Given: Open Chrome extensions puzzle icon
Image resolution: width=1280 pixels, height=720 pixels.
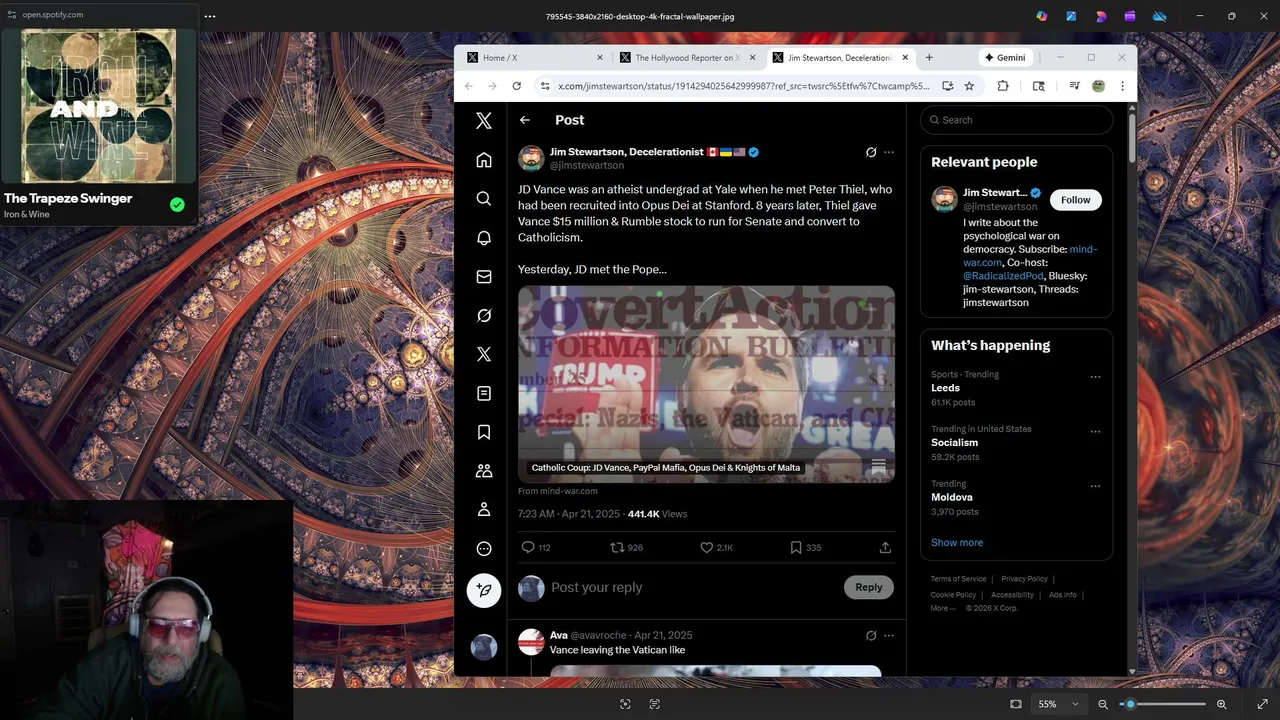Looking at the screenshot, I should 1003,86.
